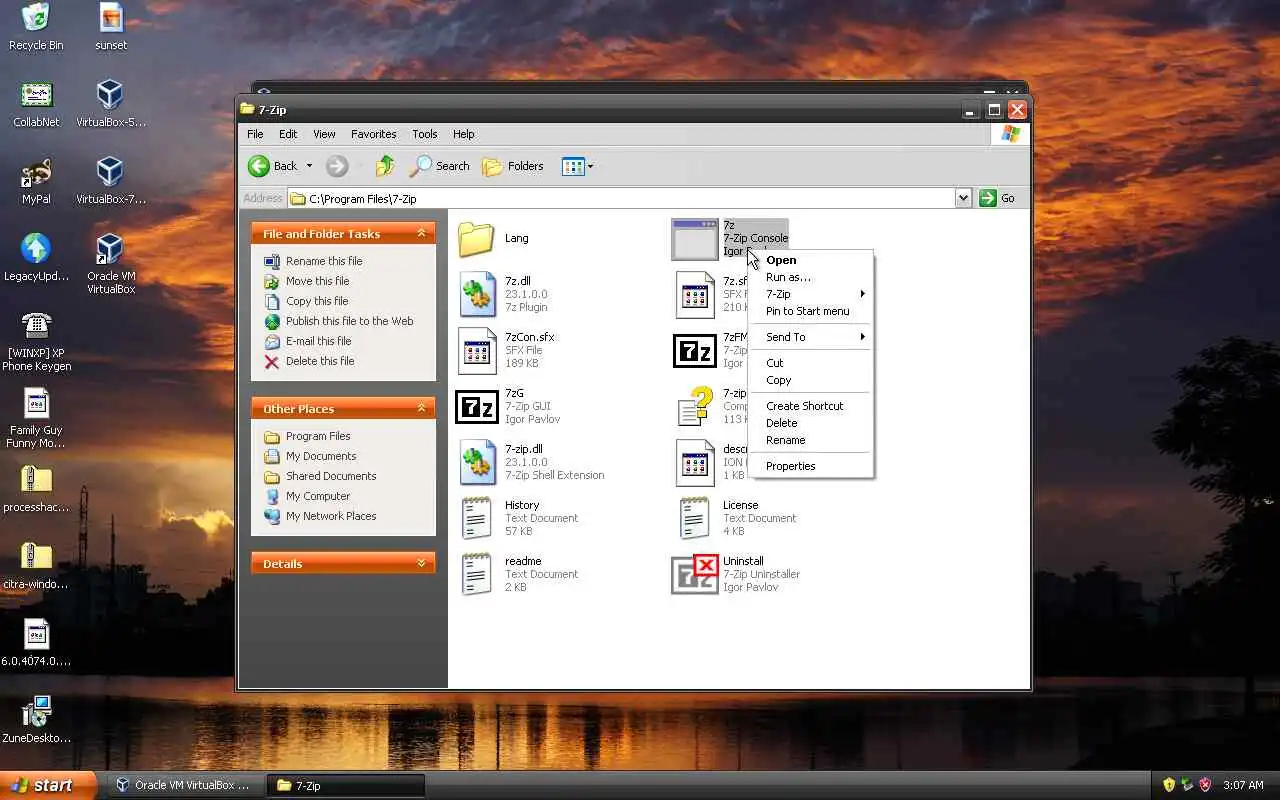Viewport: 1280px width, 800px height.
Task: Click the Go button
Action: pyautogui.click(x=998, y=198)
